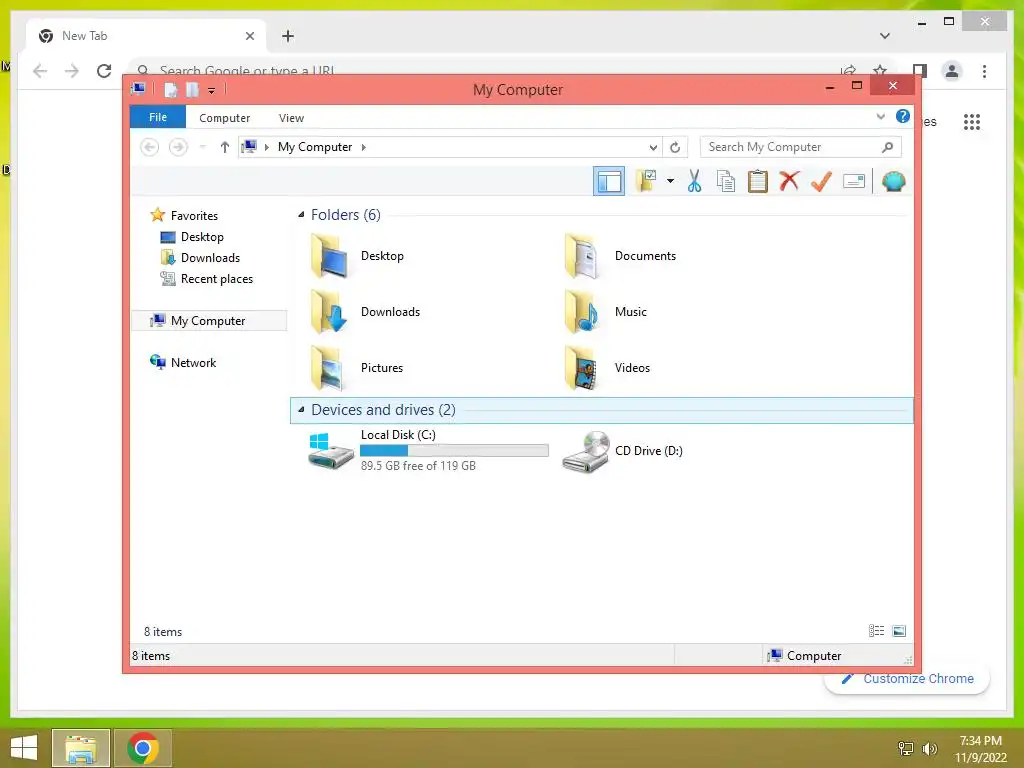Click the Customize Chrome button

907,679
